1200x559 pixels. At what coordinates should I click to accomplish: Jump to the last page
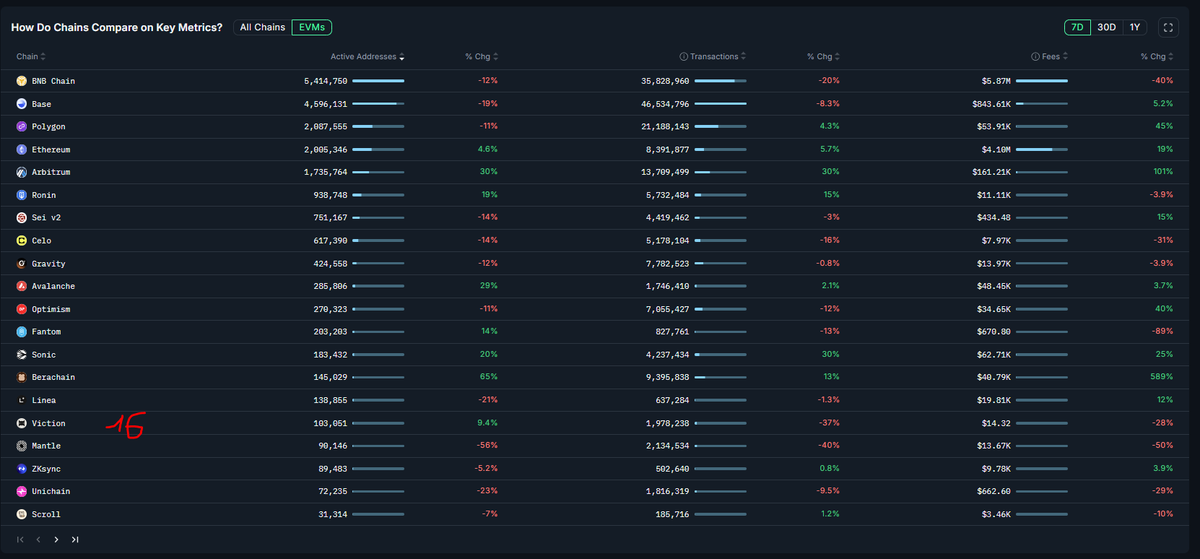(75, 539)
